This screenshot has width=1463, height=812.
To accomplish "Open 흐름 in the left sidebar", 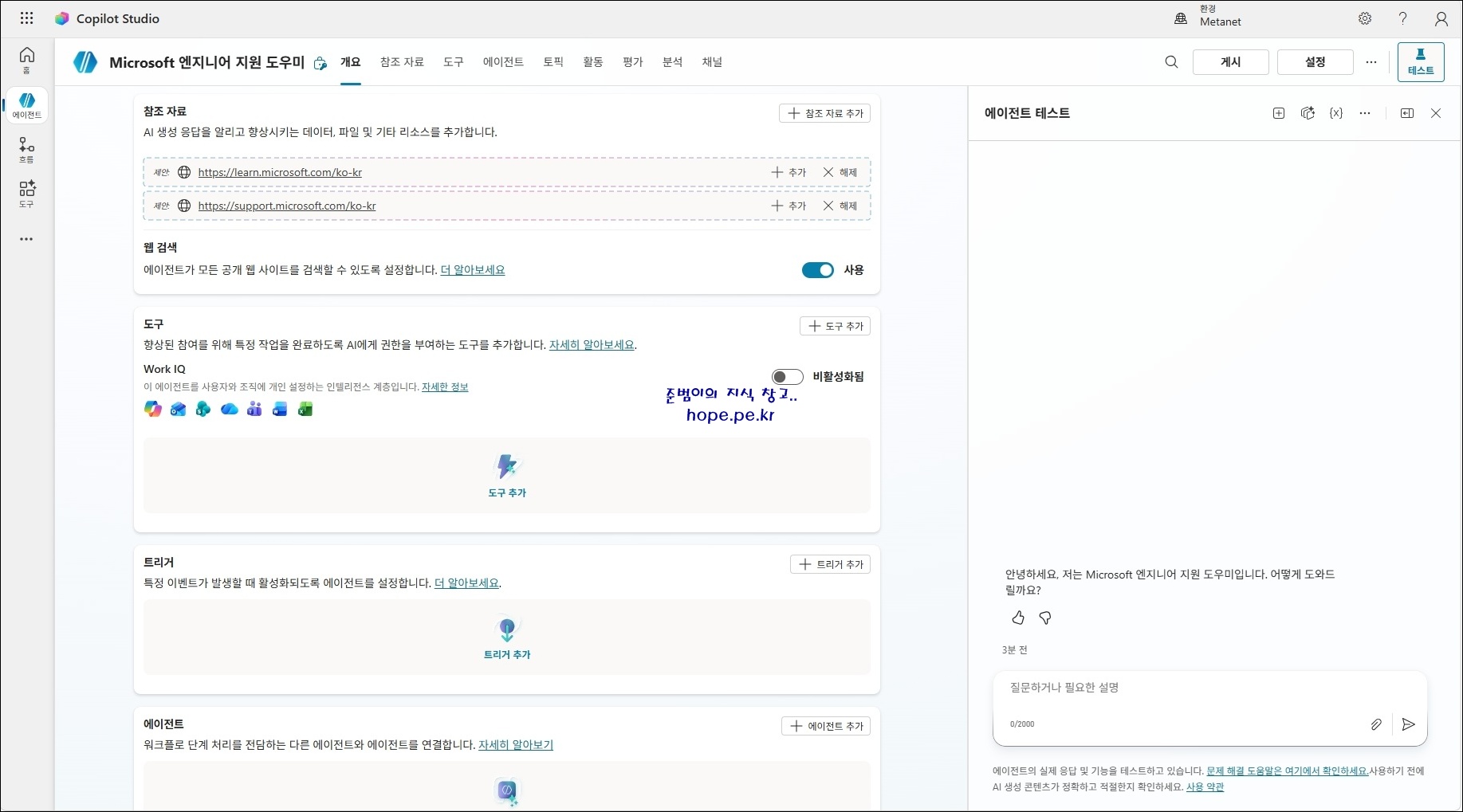I will pyautogui.click(x=27, y=150).
